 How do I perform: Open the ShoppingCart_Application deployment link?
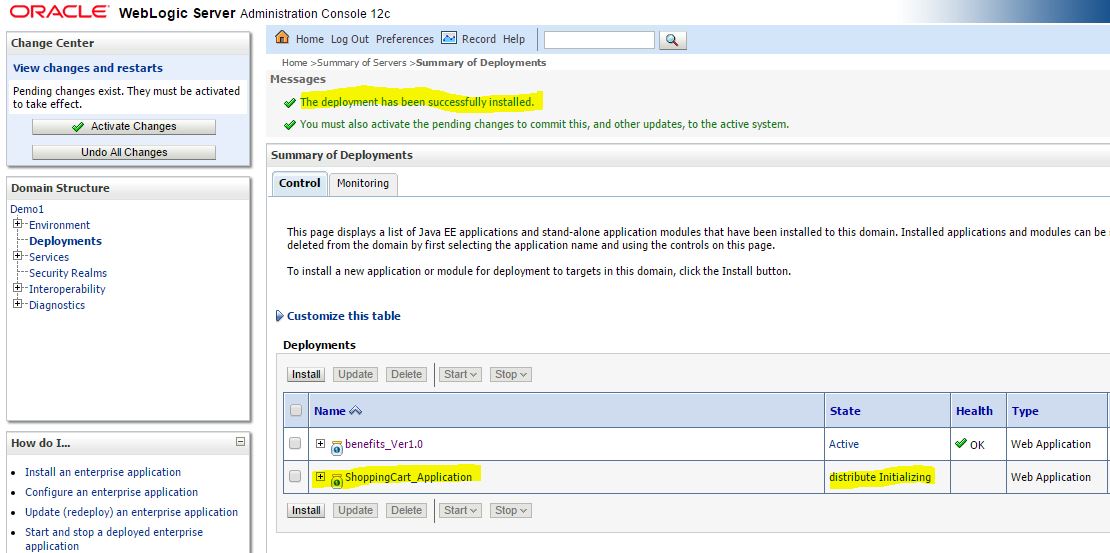408,477
